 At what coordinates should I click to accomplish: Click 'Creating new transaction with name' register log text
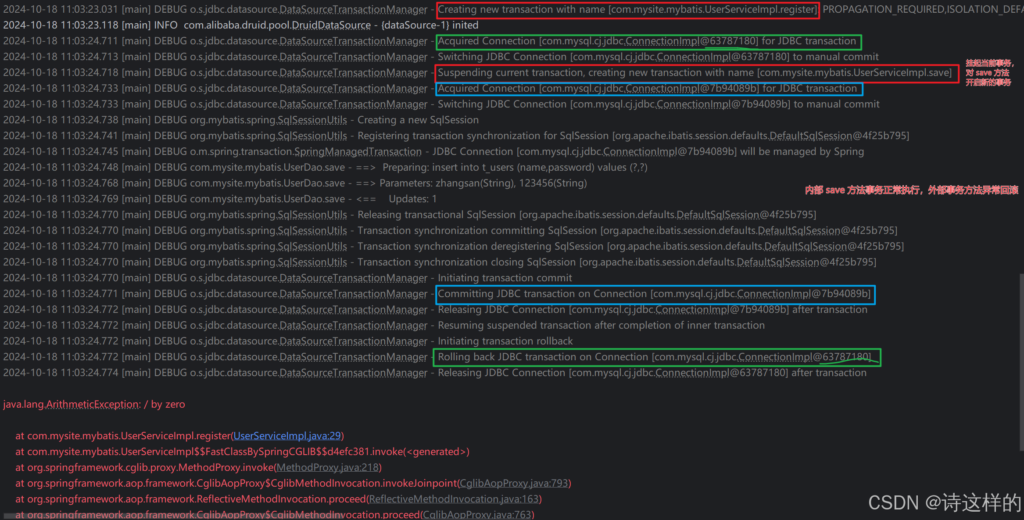[x=627, y=10]
